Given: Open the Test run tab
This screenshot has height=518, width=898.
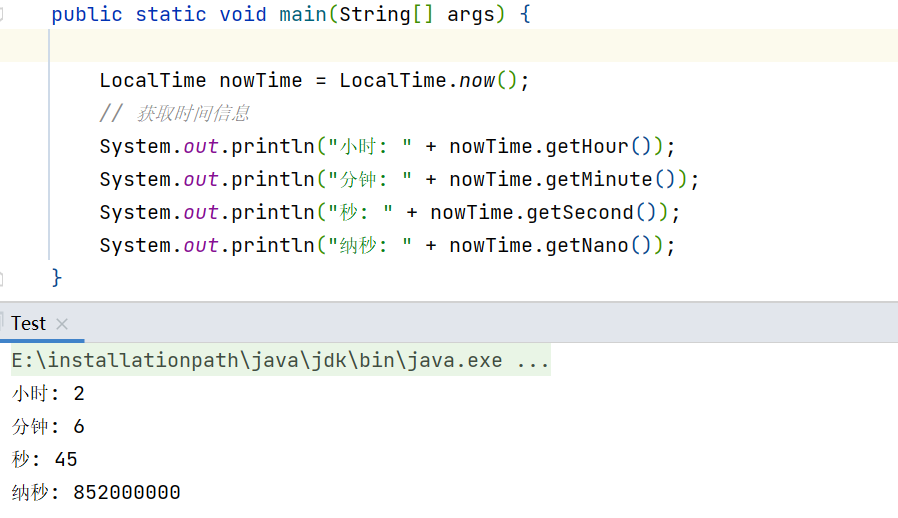Looking at the screenshot, I should tap(28, 324).
